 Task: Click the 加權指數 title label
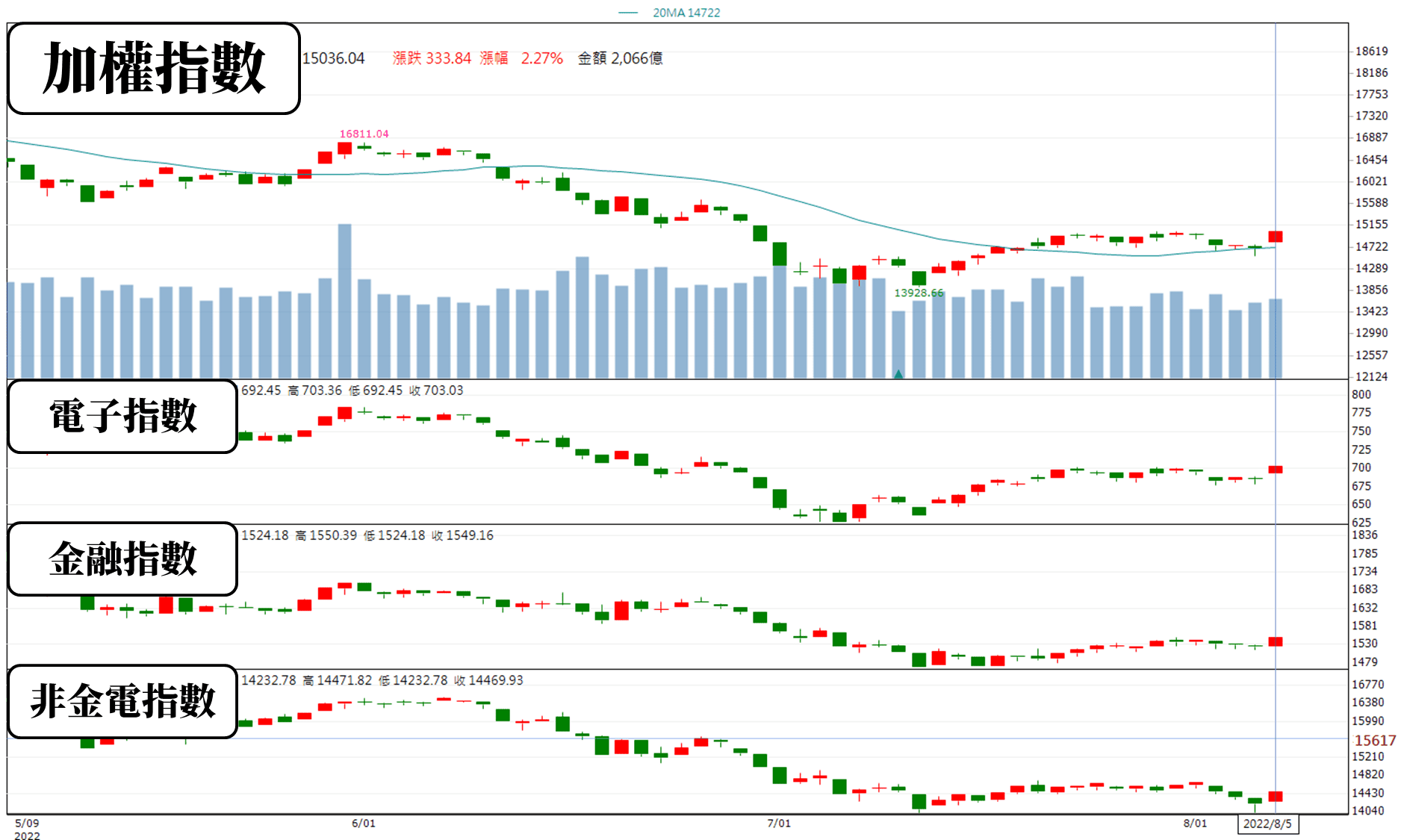pos(154,69)
